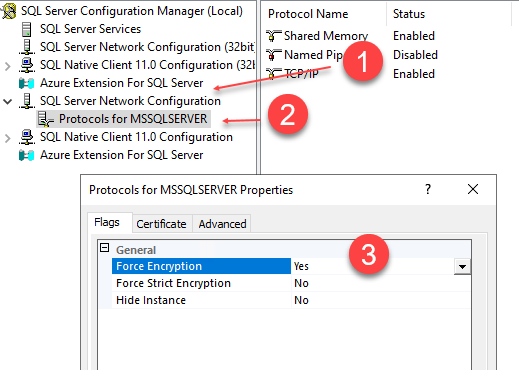Select SQL Server Configuration Manager (Local) root node
519x370 pixels.
[132, 11]
